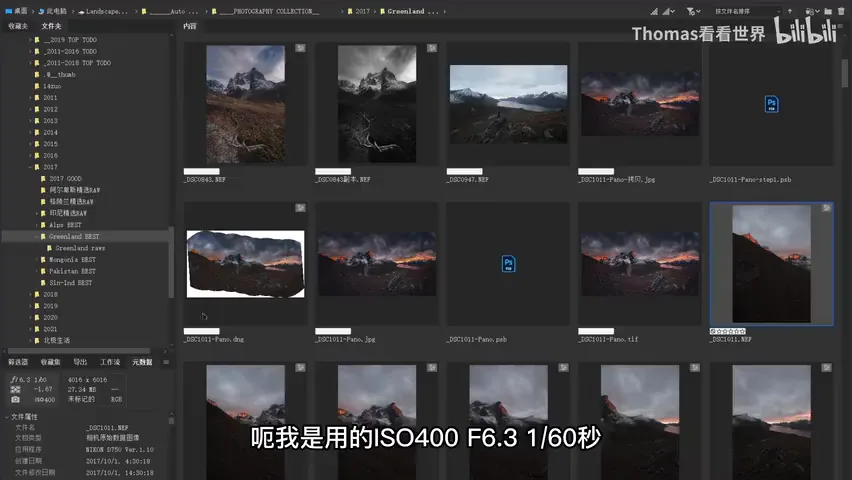Open the 筛选器 filter tab
This screenshot has width=852, height=480.
coord(18,362)
